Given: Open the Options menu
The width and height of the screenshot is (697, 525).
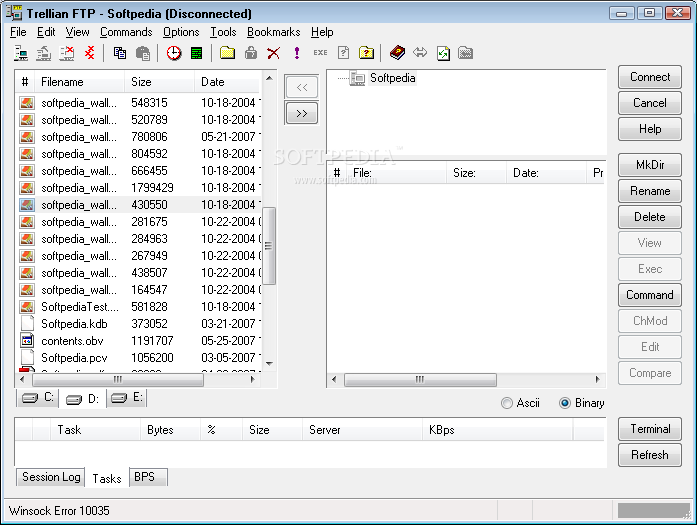Looking at the screenshot, I should click(x=181, y=32).
